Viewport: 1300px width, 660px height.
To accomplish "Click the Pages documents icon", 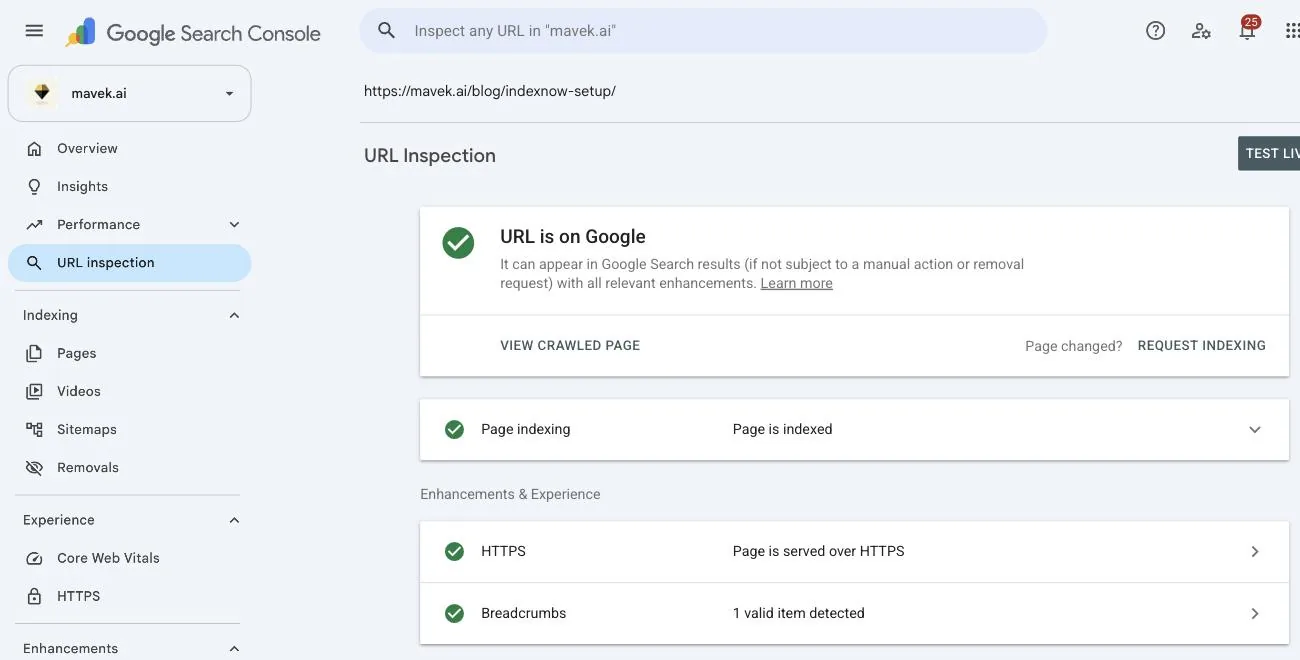I will (34, 353).
